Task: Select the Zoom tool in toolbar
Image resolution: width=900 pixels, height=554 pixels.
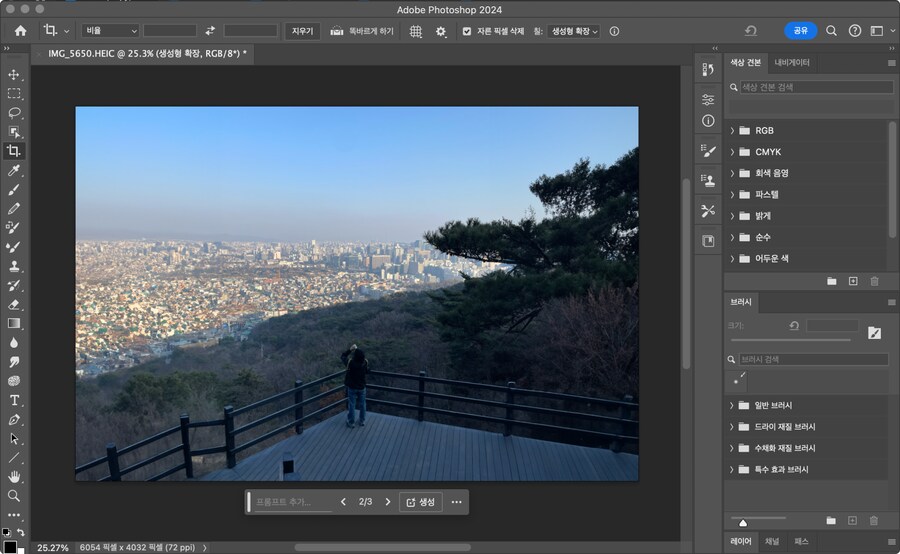Action: tap(14, 495)
